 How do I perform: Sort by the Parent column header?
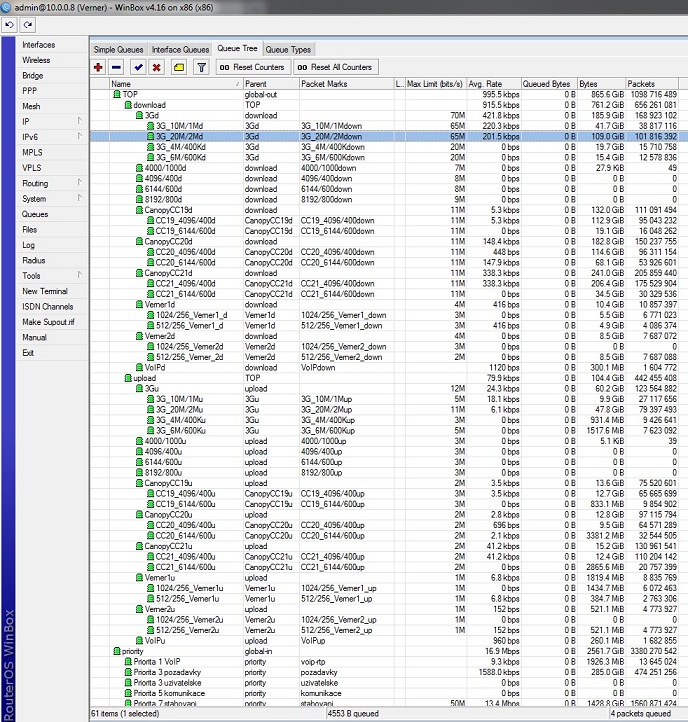tap(271, 84)
